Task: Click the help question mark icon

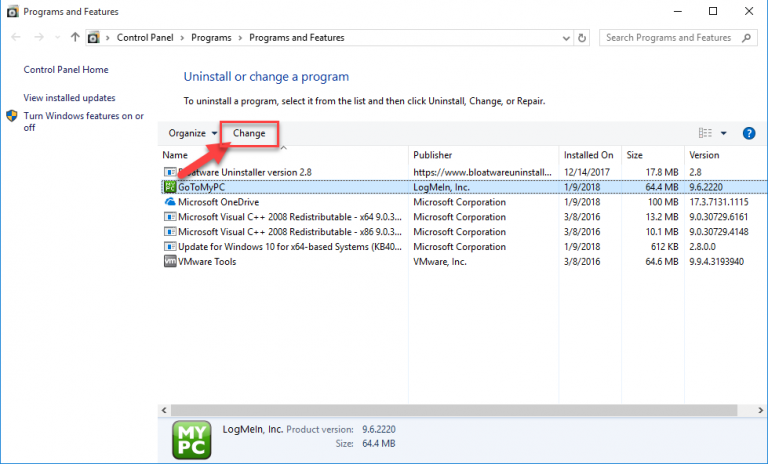Action: 748,133
